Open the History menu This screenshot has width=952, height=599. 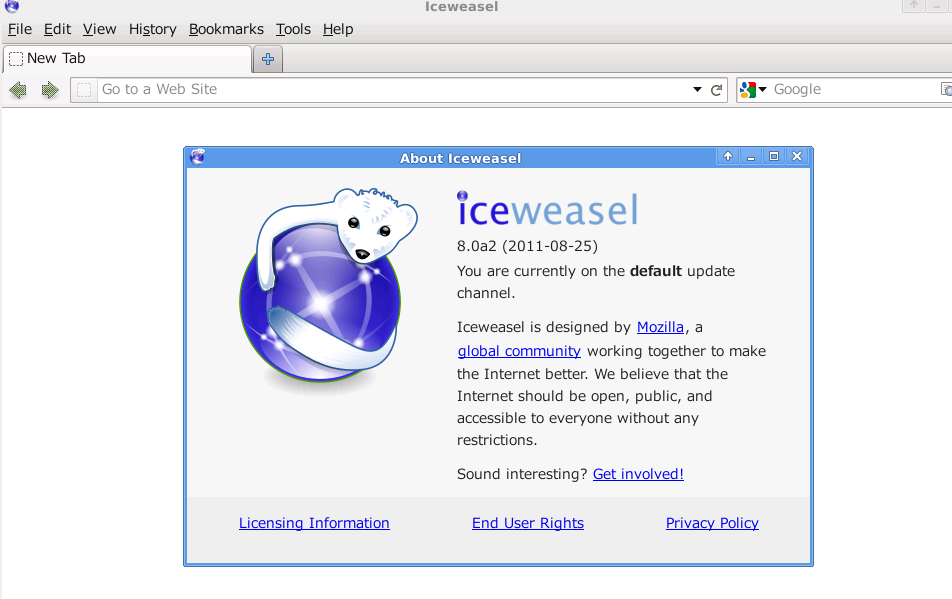(152, 29)
